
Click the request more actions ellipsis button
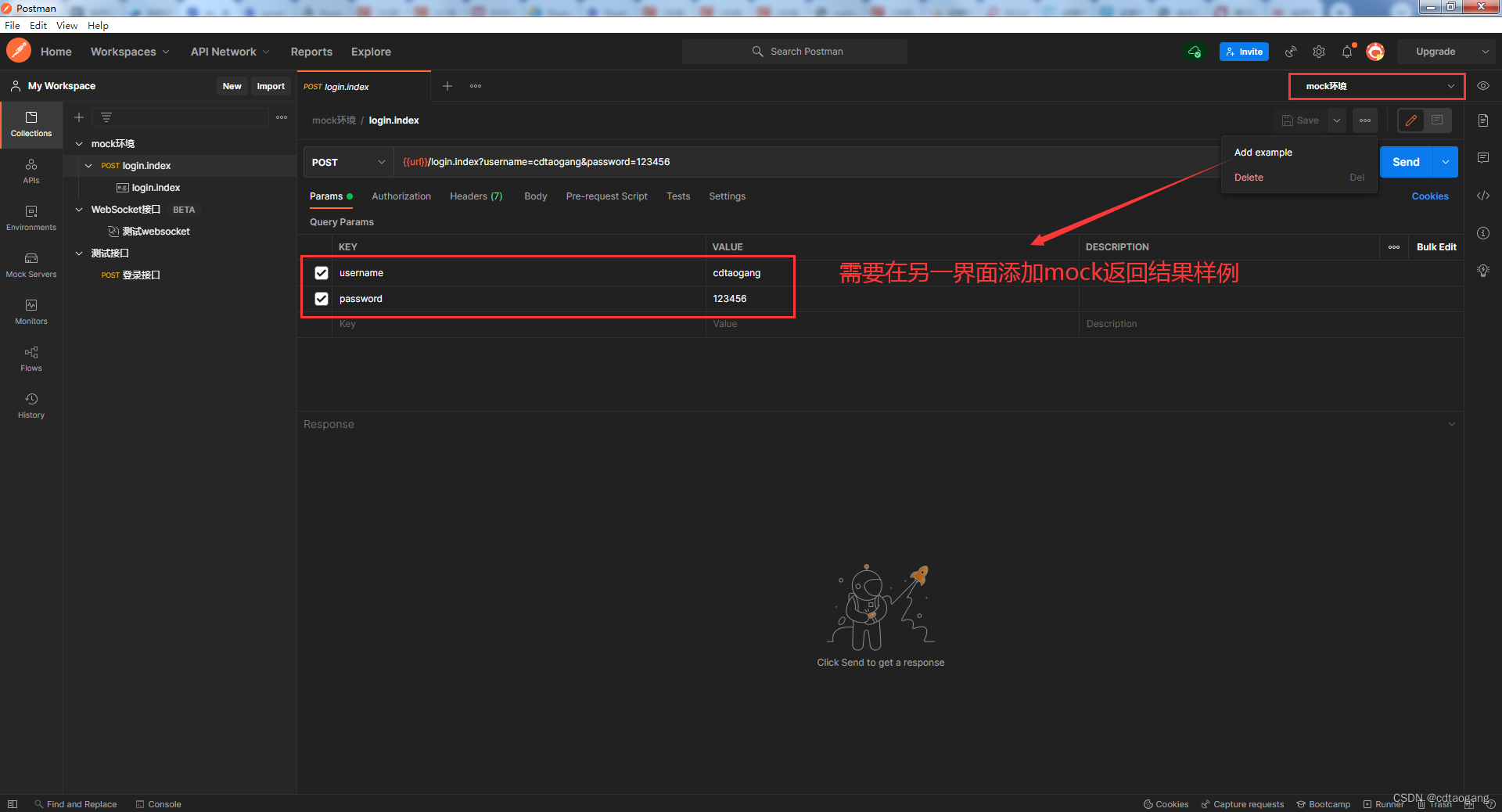point(1365,120)
